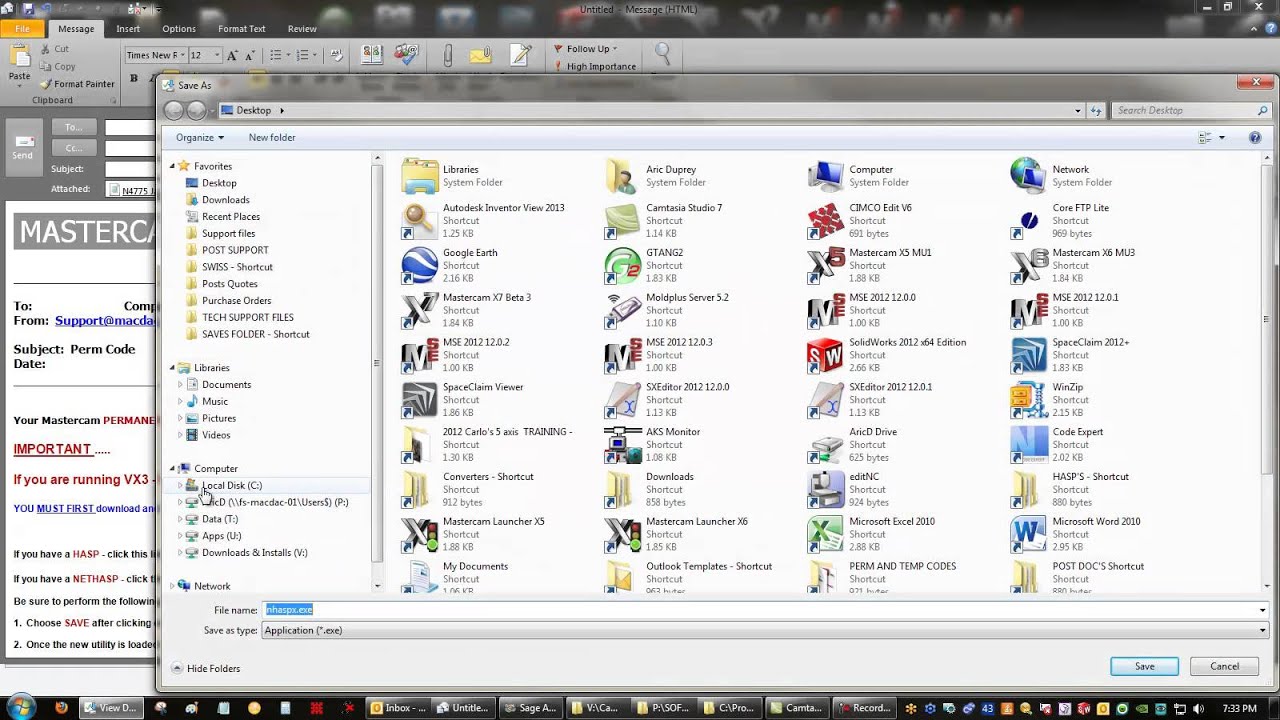Viewport: 1280px width, 720px height.
Task: Click Paste in the Outlook ribbon
Action: click(x=19, y=62)
